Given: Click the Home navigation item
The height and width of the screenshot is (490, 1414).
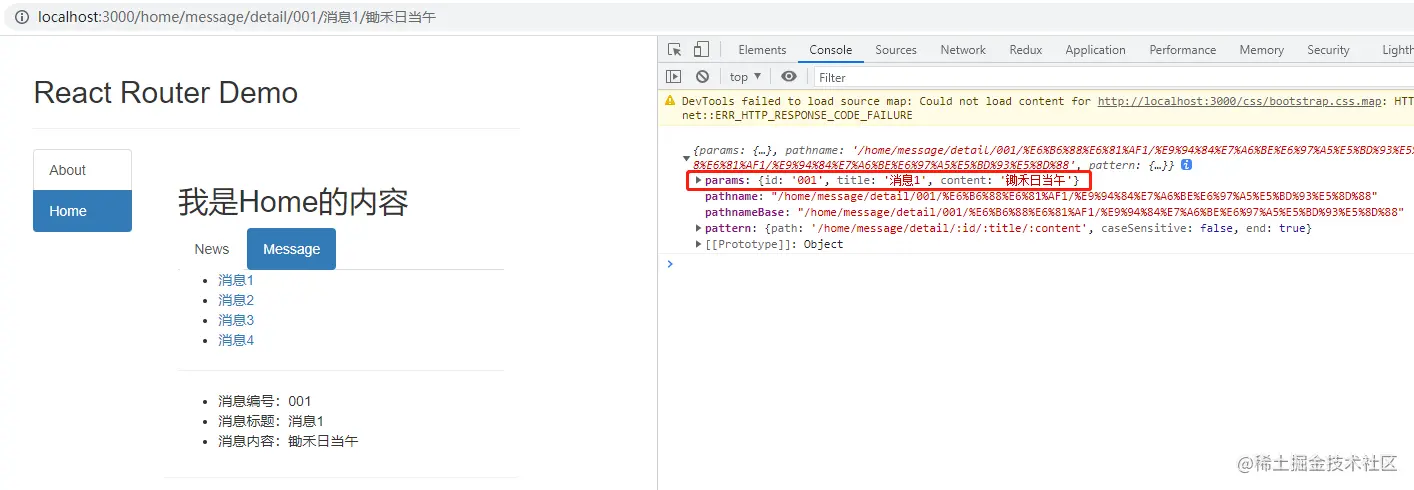Looking at the screenshot, I should (x=82, y=211).
